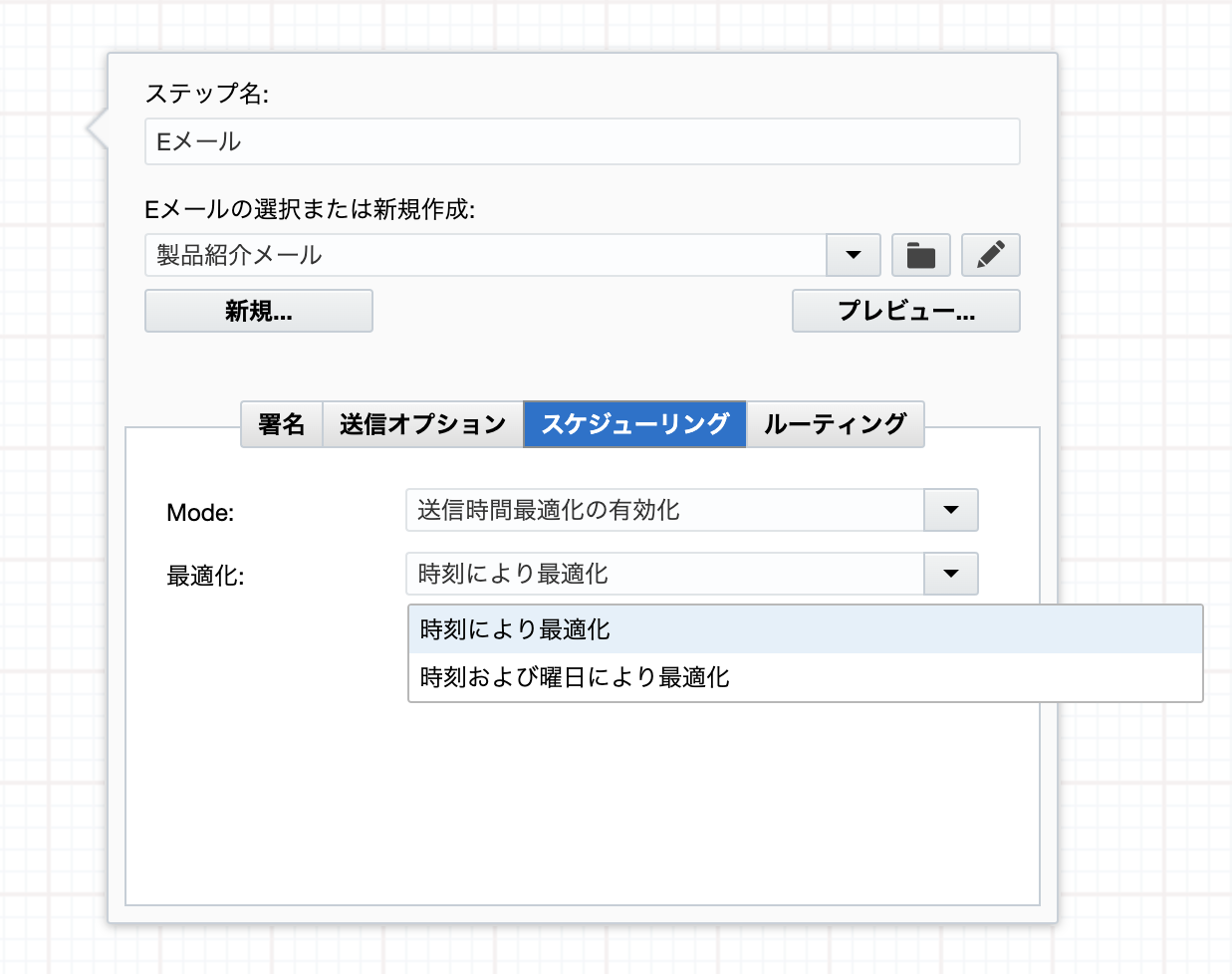Click the 最適化 dropdown arrow

tap(950, 574)
